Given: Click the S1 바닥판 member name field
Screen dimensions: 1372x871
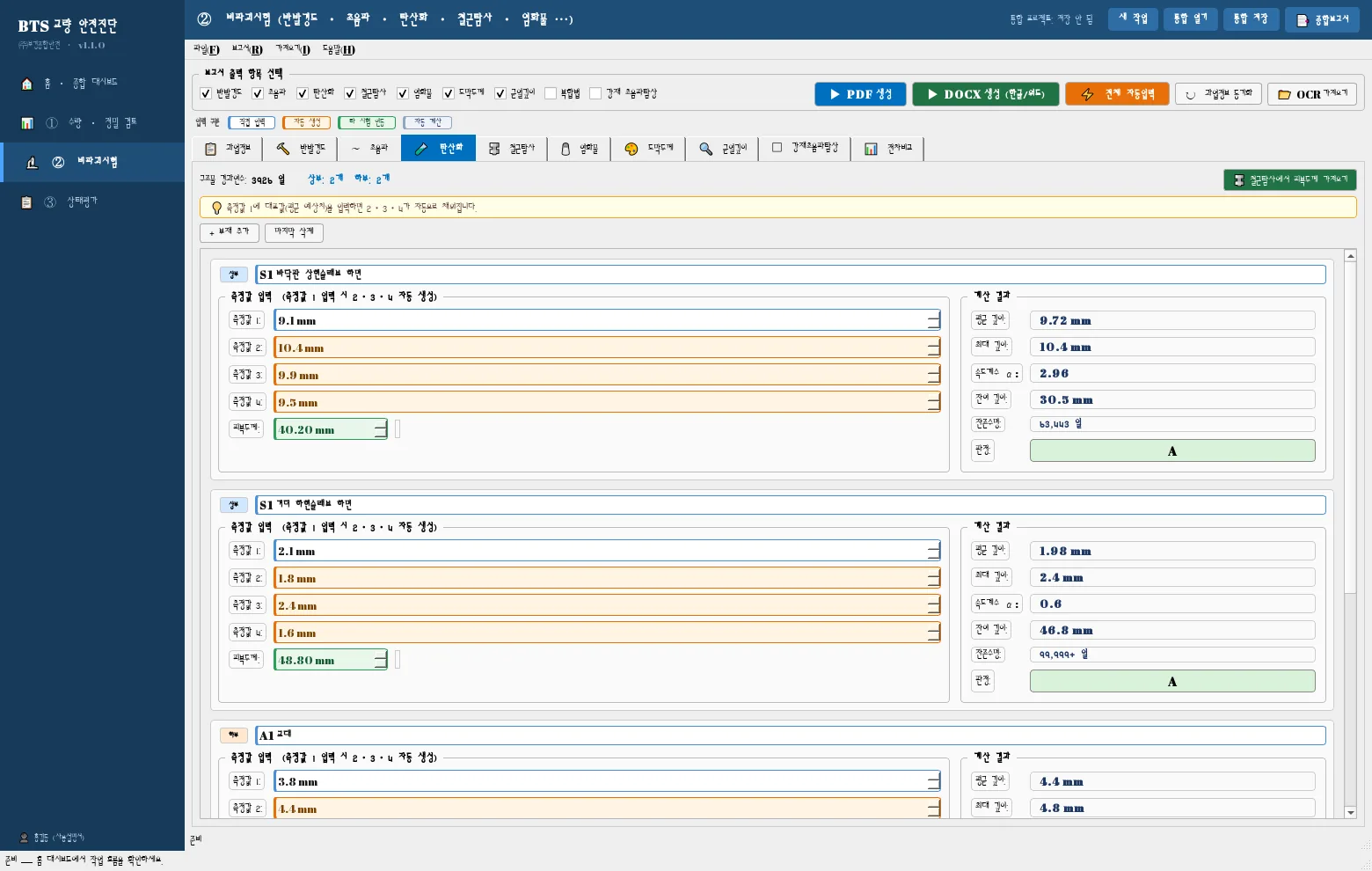Looking at the screenshot, I should coord(791,274).
